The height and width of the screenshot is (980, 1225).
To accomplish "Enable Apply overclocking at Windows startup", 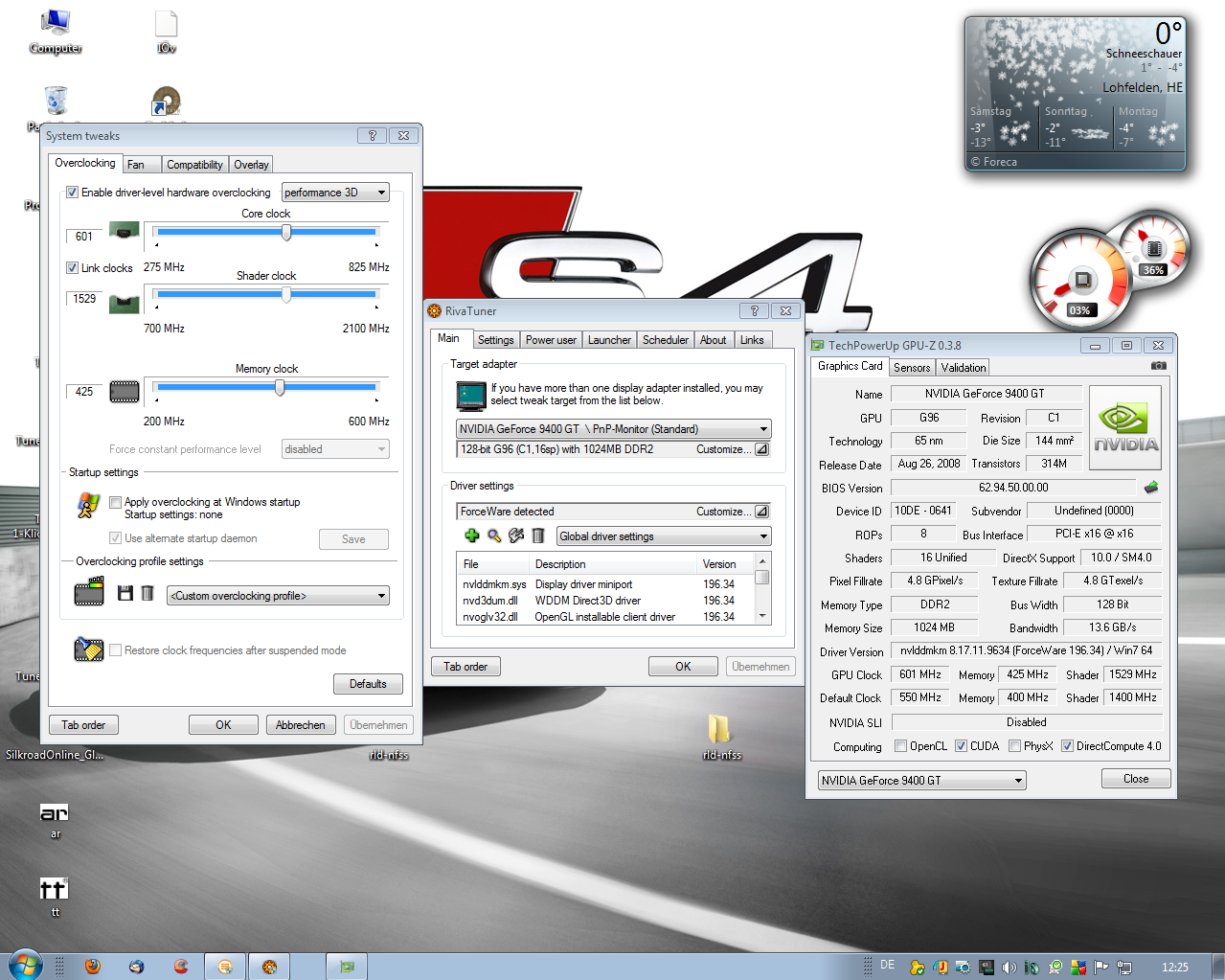I will point(115,502).
